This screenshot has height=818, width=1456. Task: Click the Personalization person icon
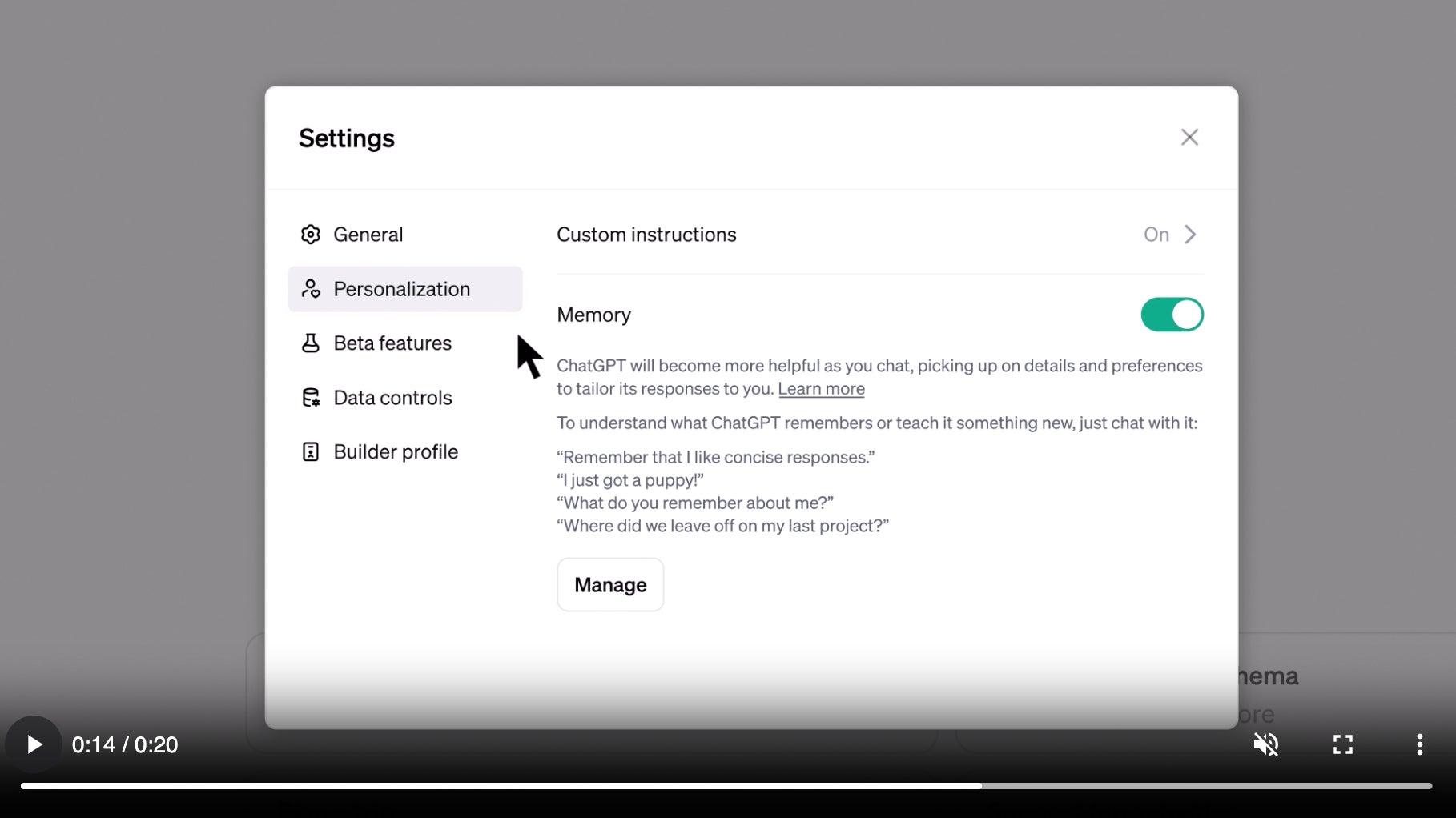pos(311,289)
